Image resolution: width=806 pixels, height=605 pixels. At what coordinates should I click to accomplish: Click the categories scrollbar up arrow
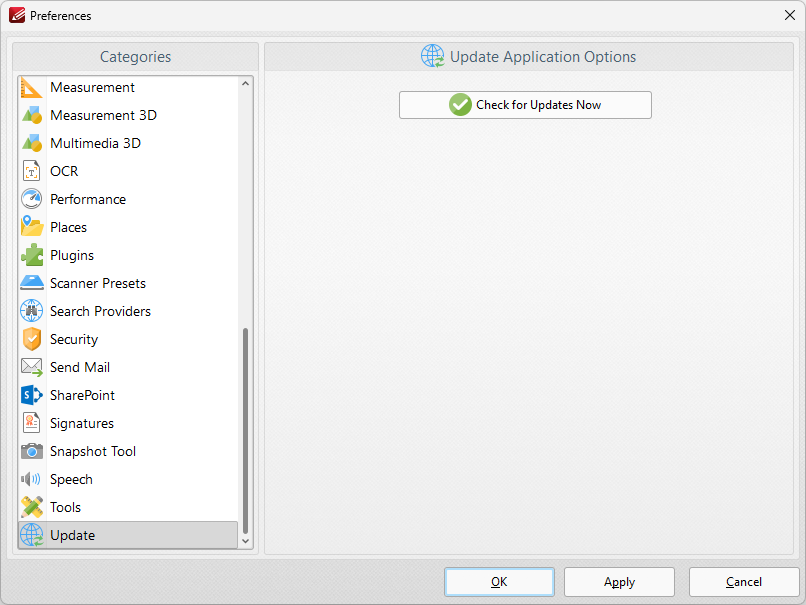245,83
